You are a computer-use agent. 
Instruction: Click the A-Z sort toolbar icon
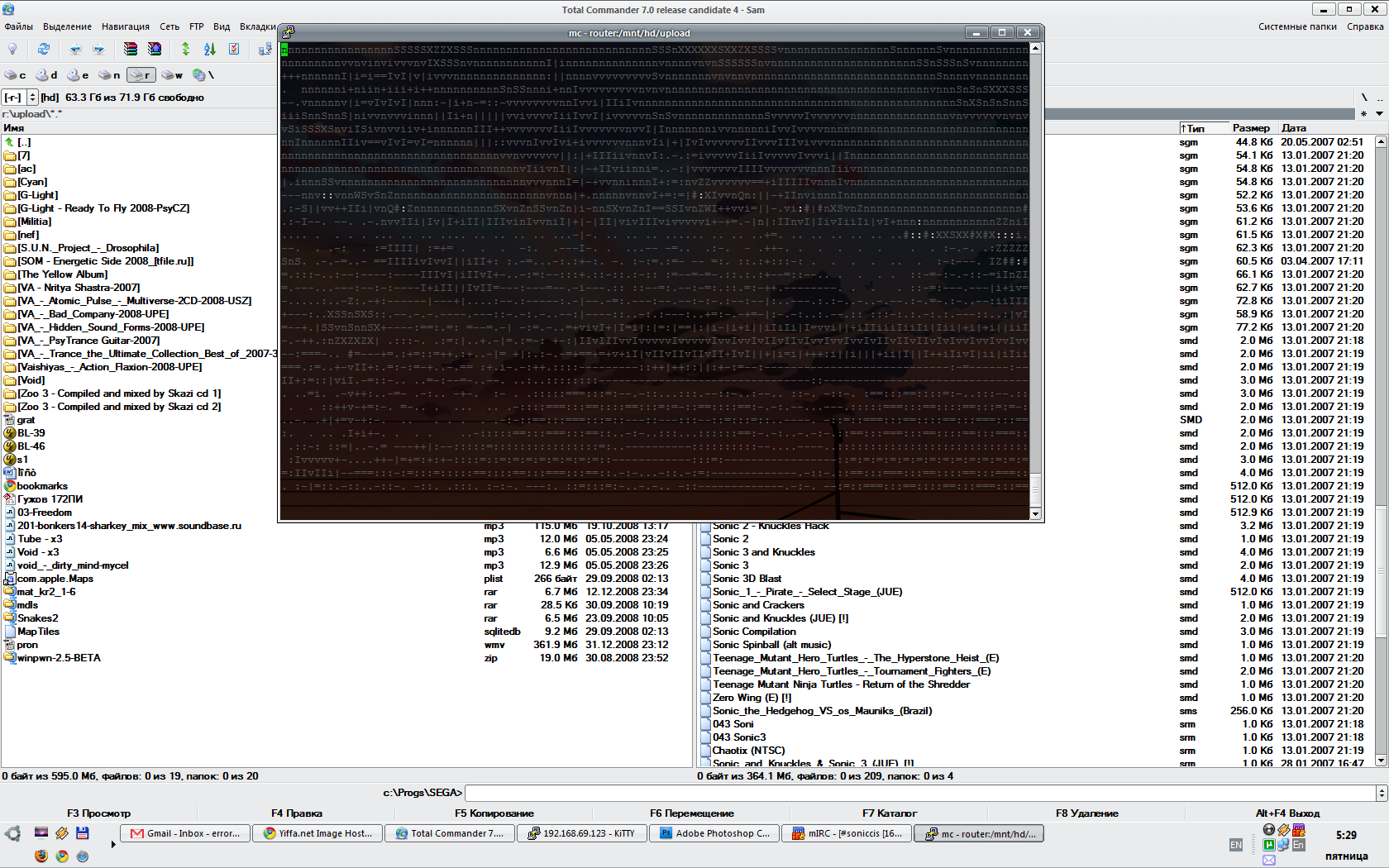click(x=210, y=49)
